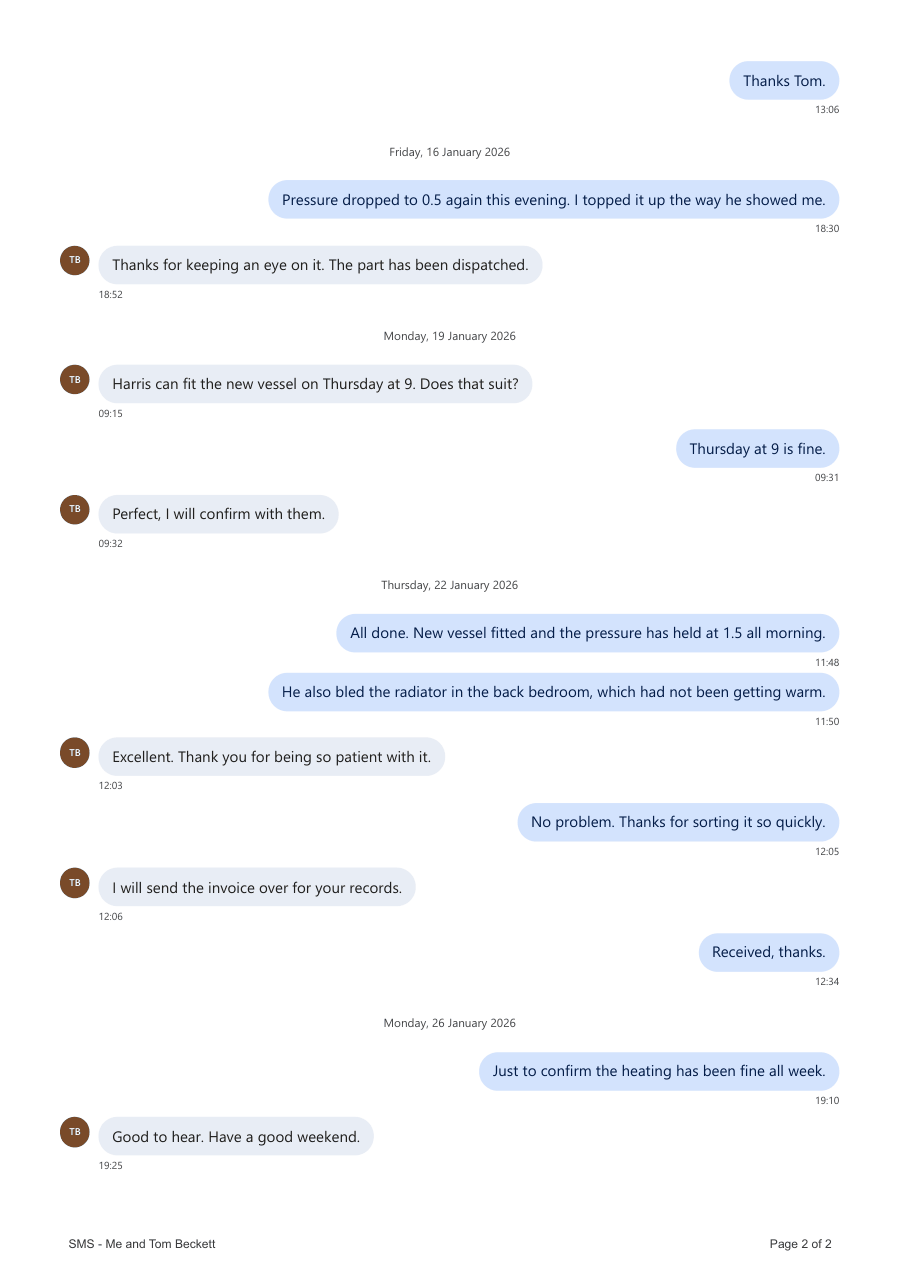900x1273 pixels.
Task: Click the 'Thursday, 22 January 2026' date separator
Action: coord(450,585)
